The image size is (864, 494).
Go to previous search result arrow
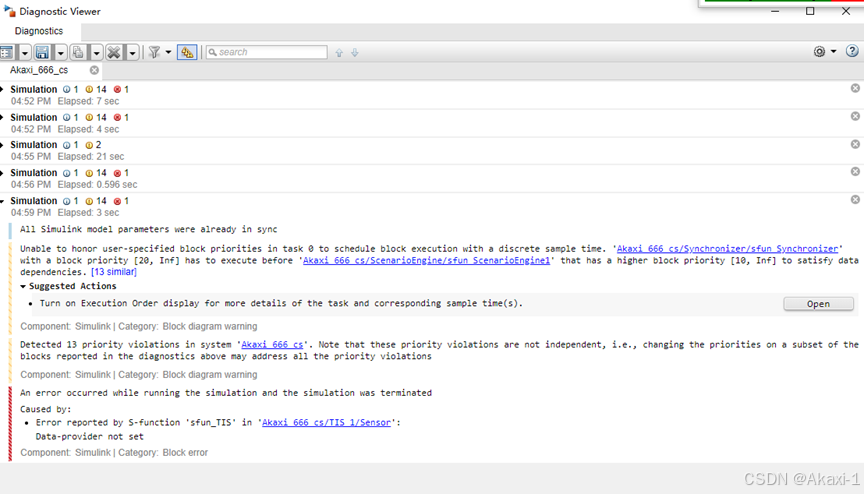pyautogui.click(x=339, y=53)
